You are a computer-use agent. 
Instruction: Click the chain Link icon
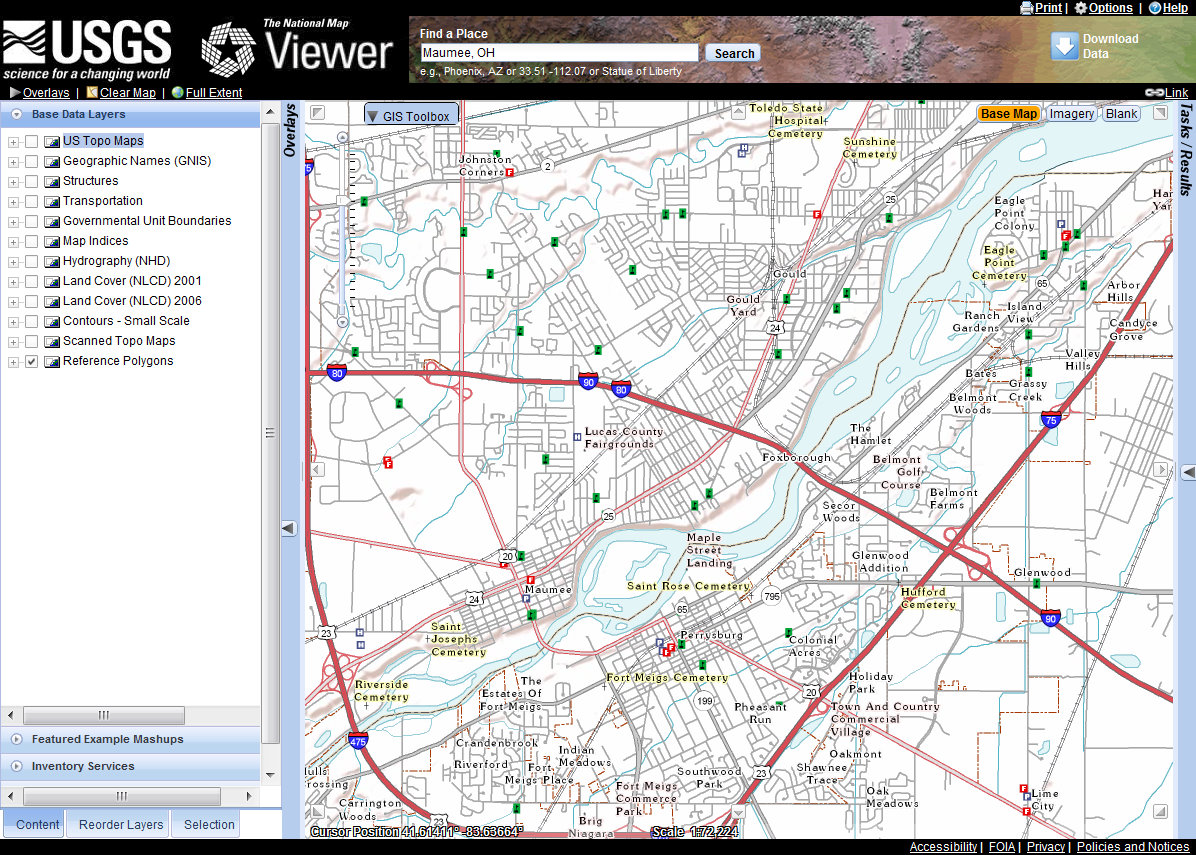pyautogui.click(x=1154, y=92)
